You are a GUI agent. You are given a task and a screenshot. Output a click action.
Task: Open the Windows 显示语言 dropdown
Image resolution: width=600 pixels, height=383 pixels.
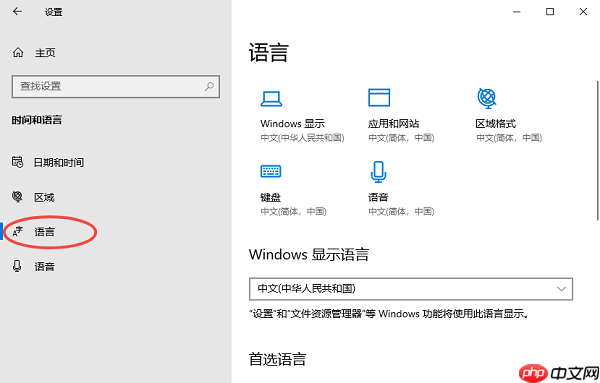pyautogui.click(x=411, y=289)
